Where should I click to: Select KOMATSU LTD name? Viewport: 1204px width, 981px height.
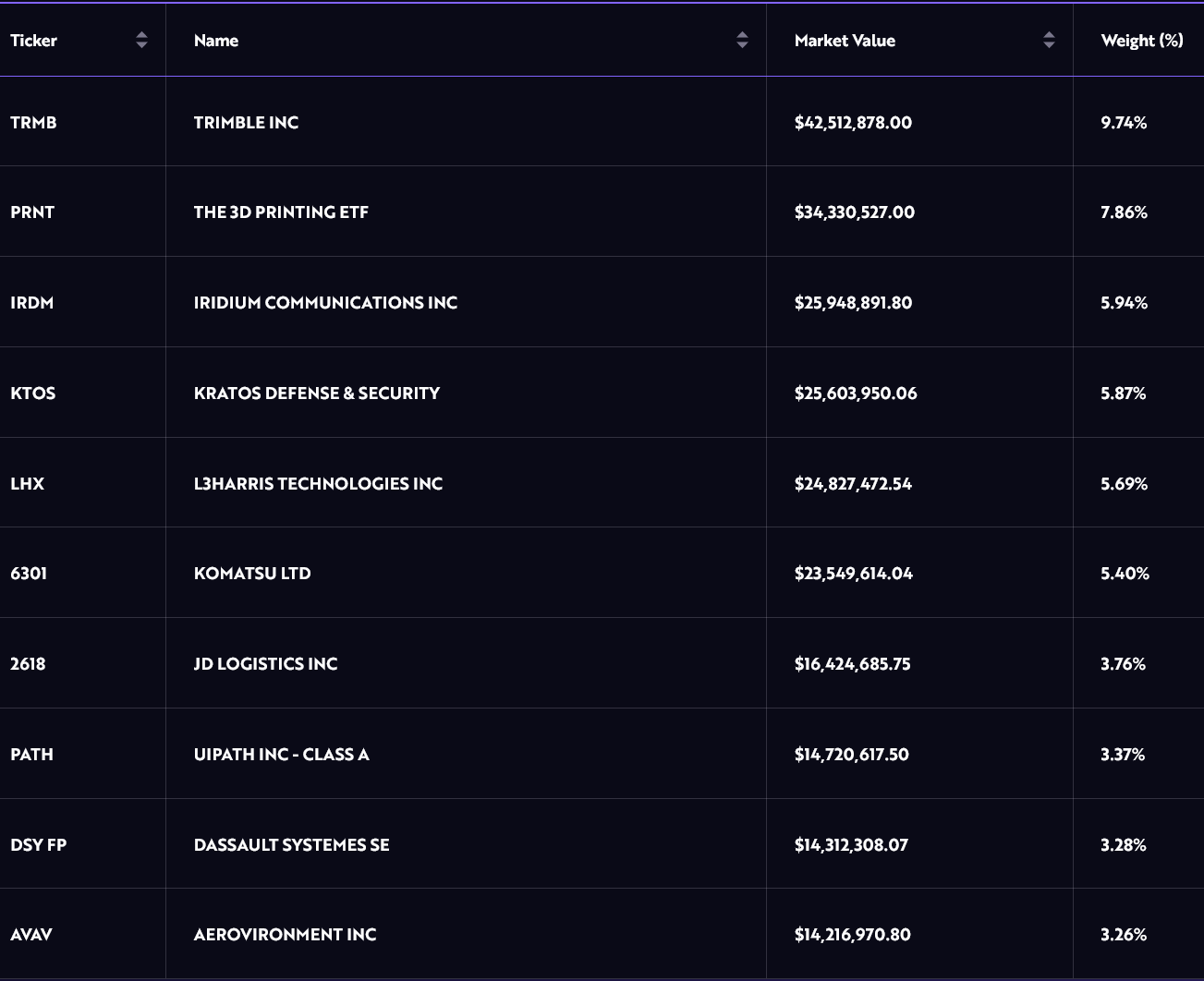252,574
